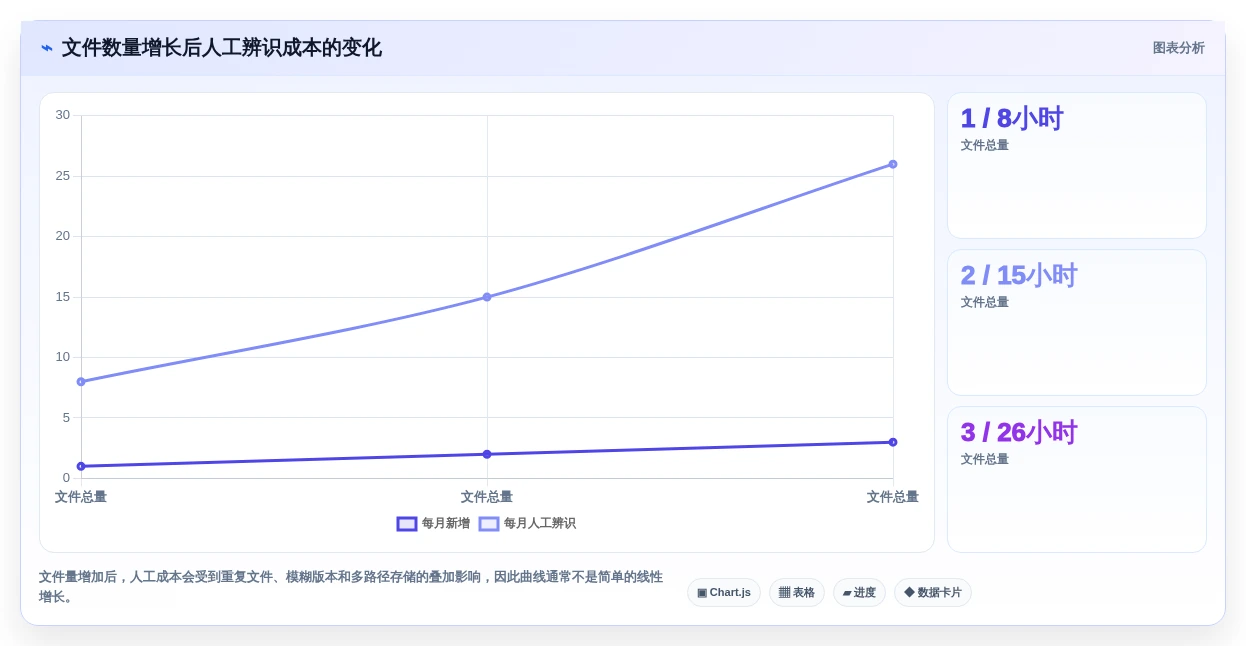Toggle the 每月新增 legend swatch
The height and width of the screenshot is (646, 1246).
407,524
